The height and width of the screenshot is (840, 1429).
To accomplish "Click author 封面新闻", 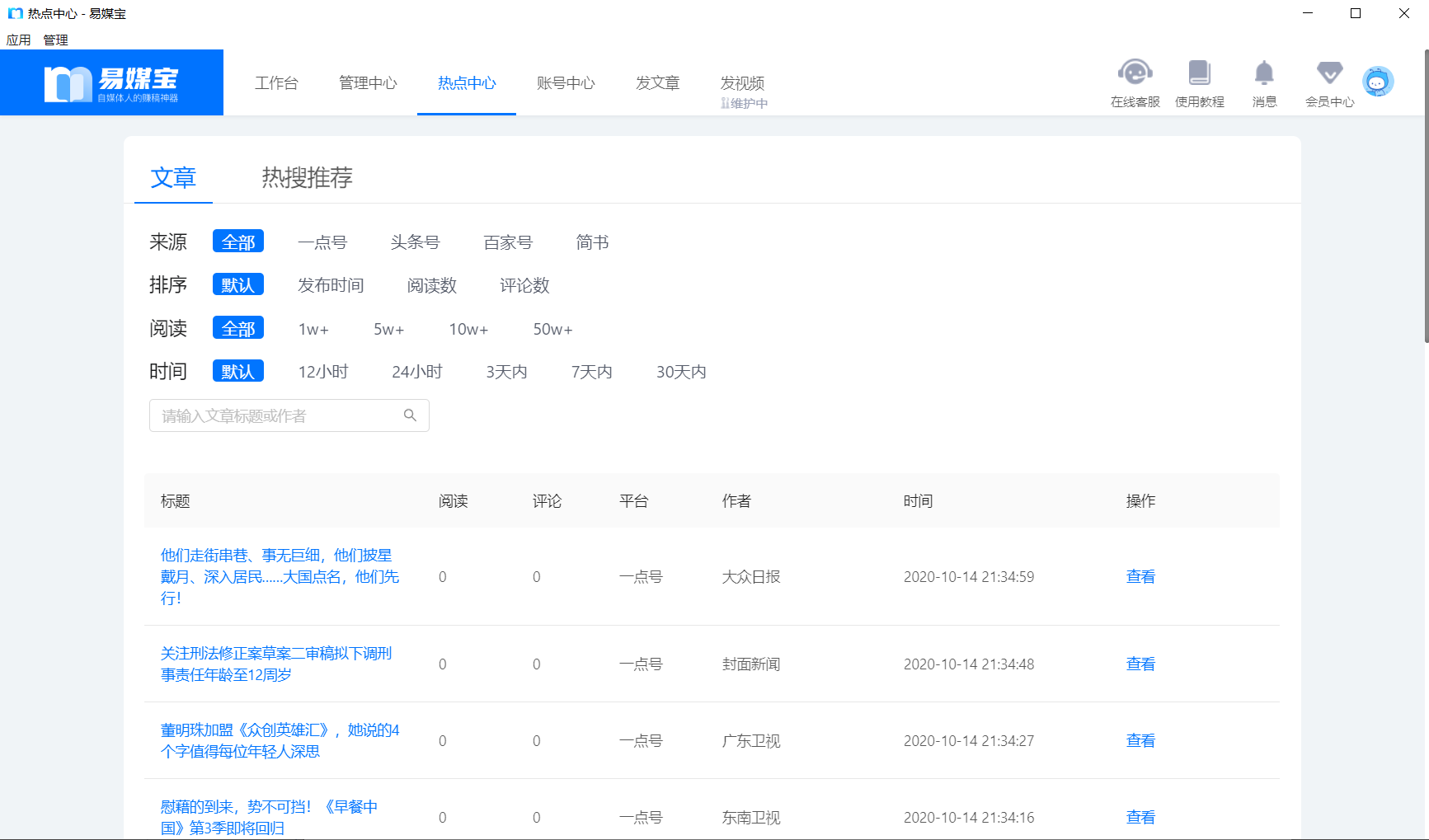I will click(x=750, y=664).
